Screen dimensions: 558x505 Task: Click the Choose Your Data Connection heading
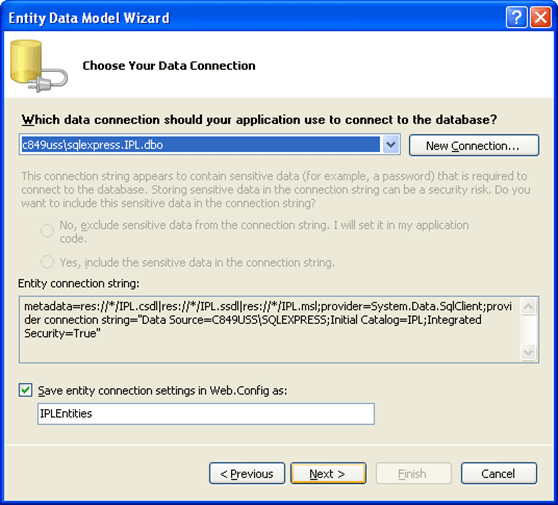(169, 66)
